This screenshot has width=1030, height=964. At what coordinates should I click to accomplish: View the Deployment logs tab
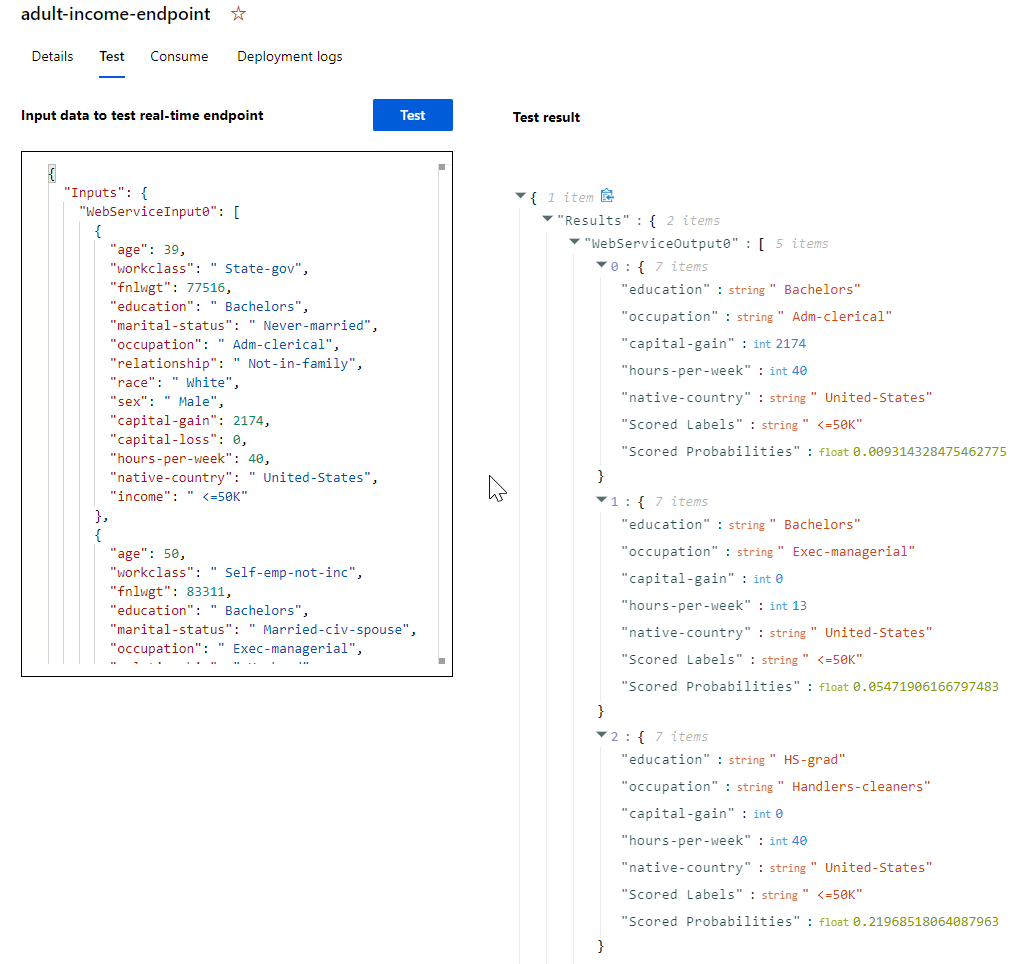pyautogui.click(x=290, y=56)
